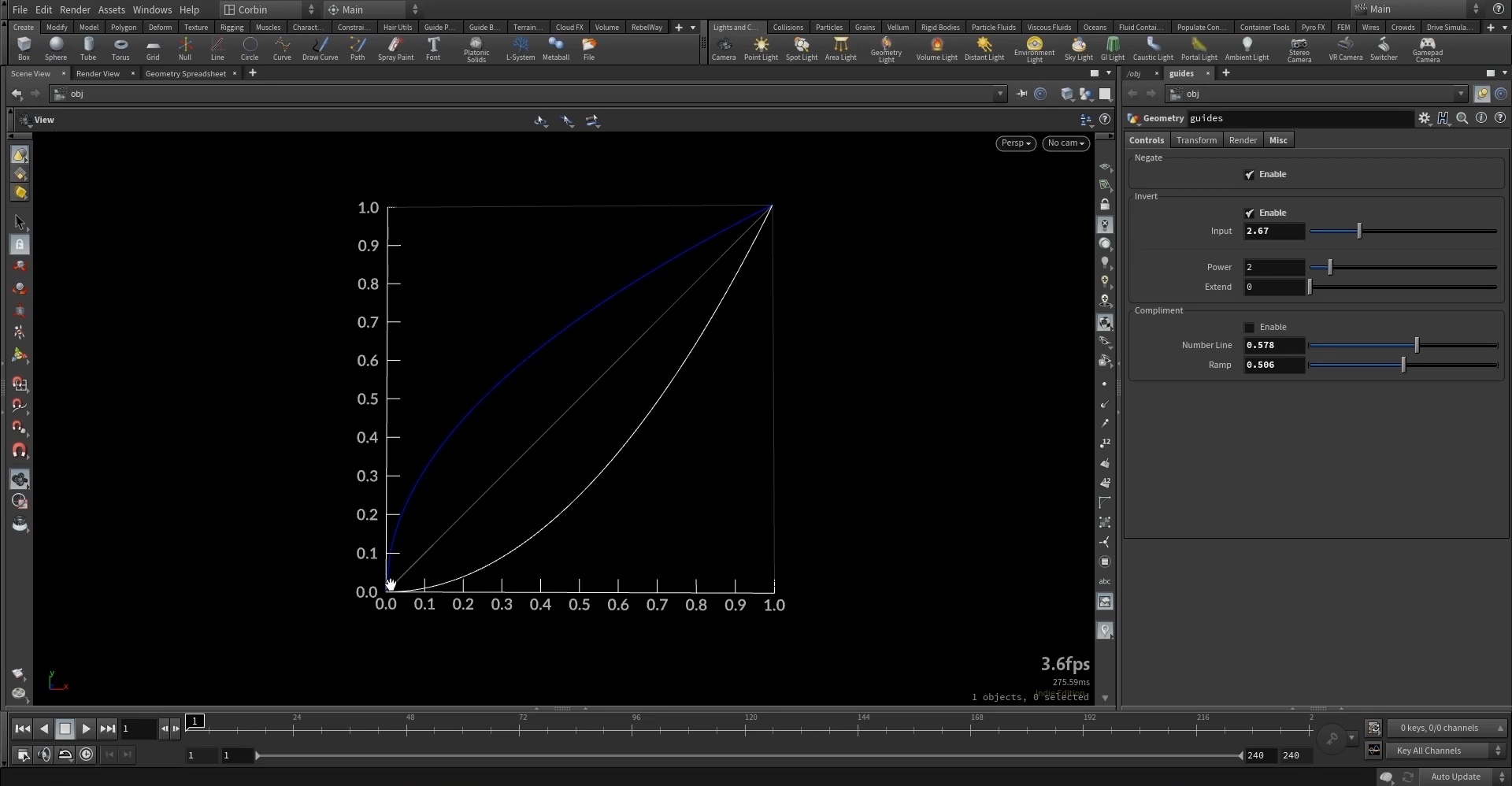The height and width of the screenshot is (786, 1512).
Task: Open the No cam camera dropdown
Action: (x=1065, y=143)
